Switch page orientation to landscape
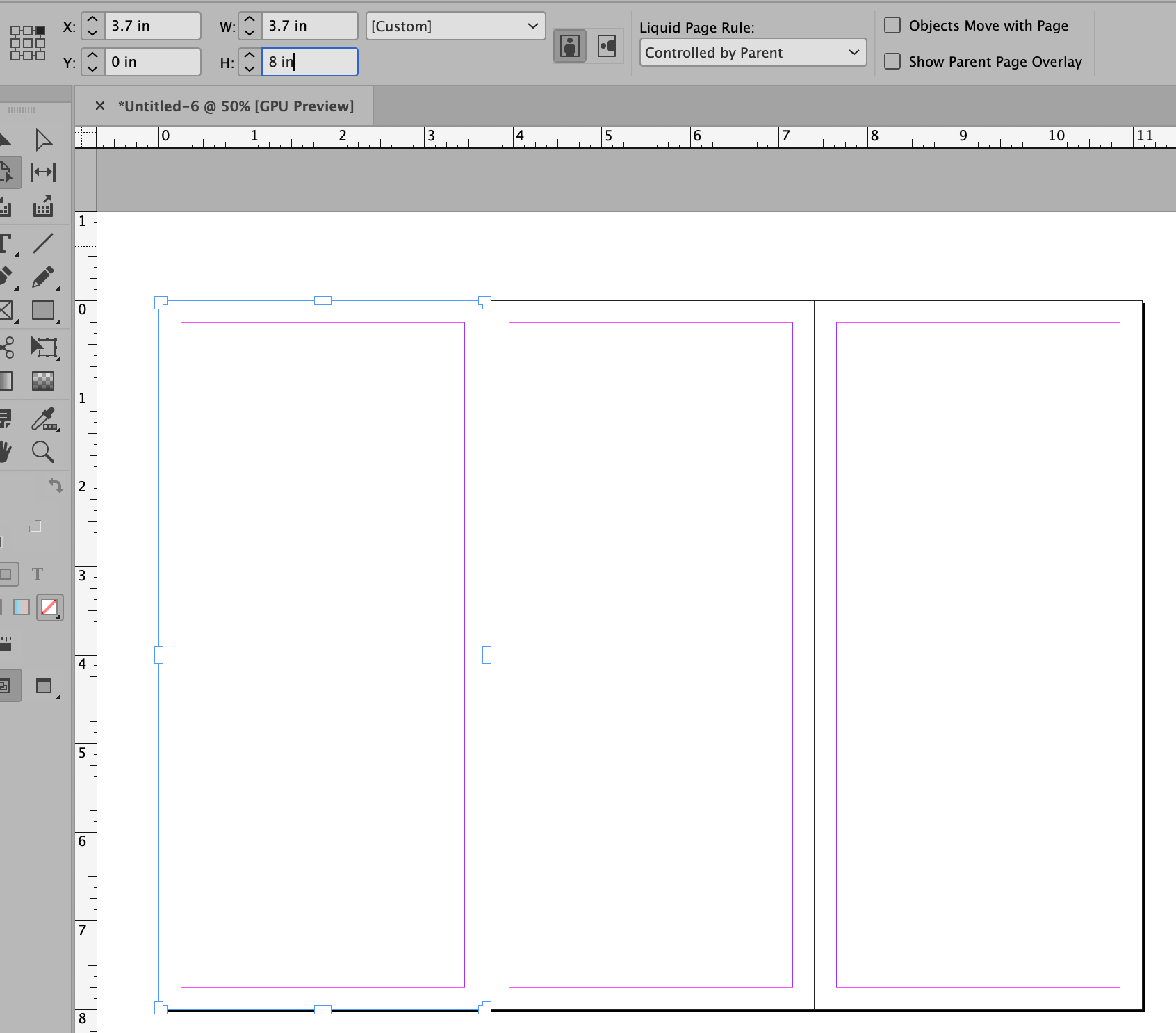Viewport: 1176px width, 1033px height. 606,46
